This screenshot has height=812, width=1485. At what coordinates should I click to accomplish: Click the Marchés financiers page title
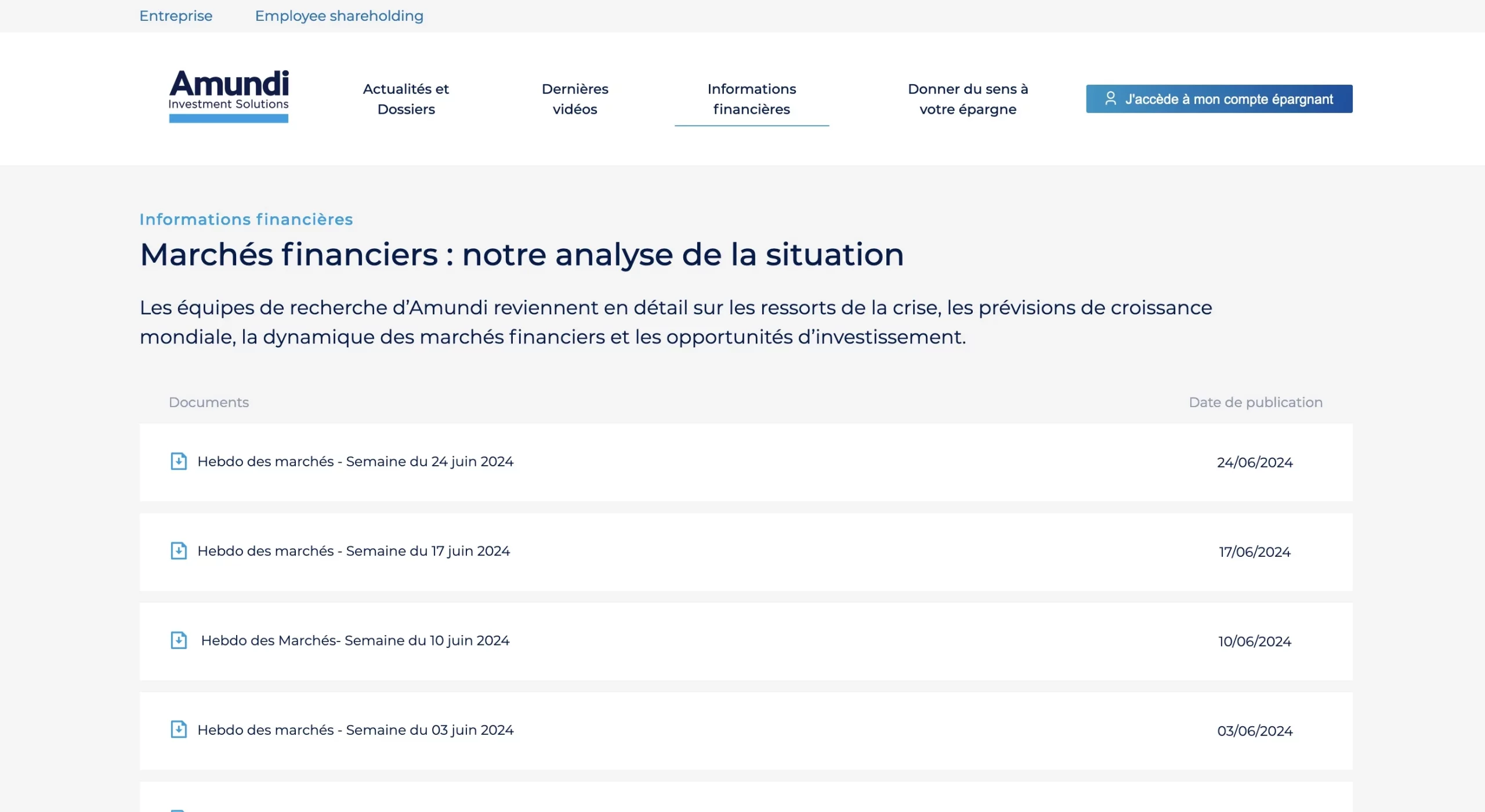[x=522, y=255]
